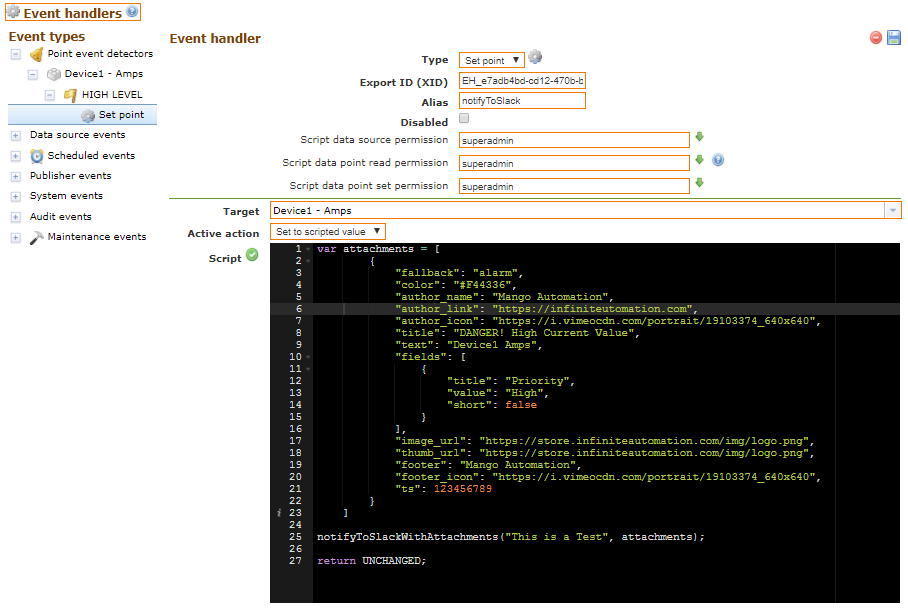Save the event handler with disk icon

click(x=894, y=38)
